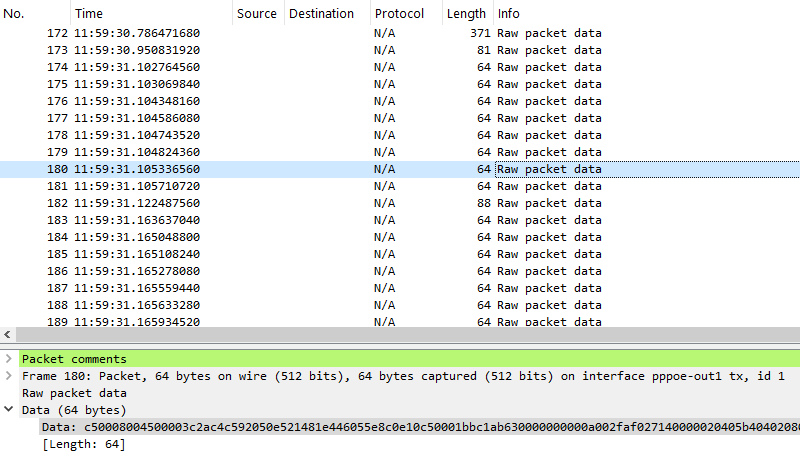The image size is (800, 459).
Task: Click the Data (64 bytes) label
Action: click(74, 410)
